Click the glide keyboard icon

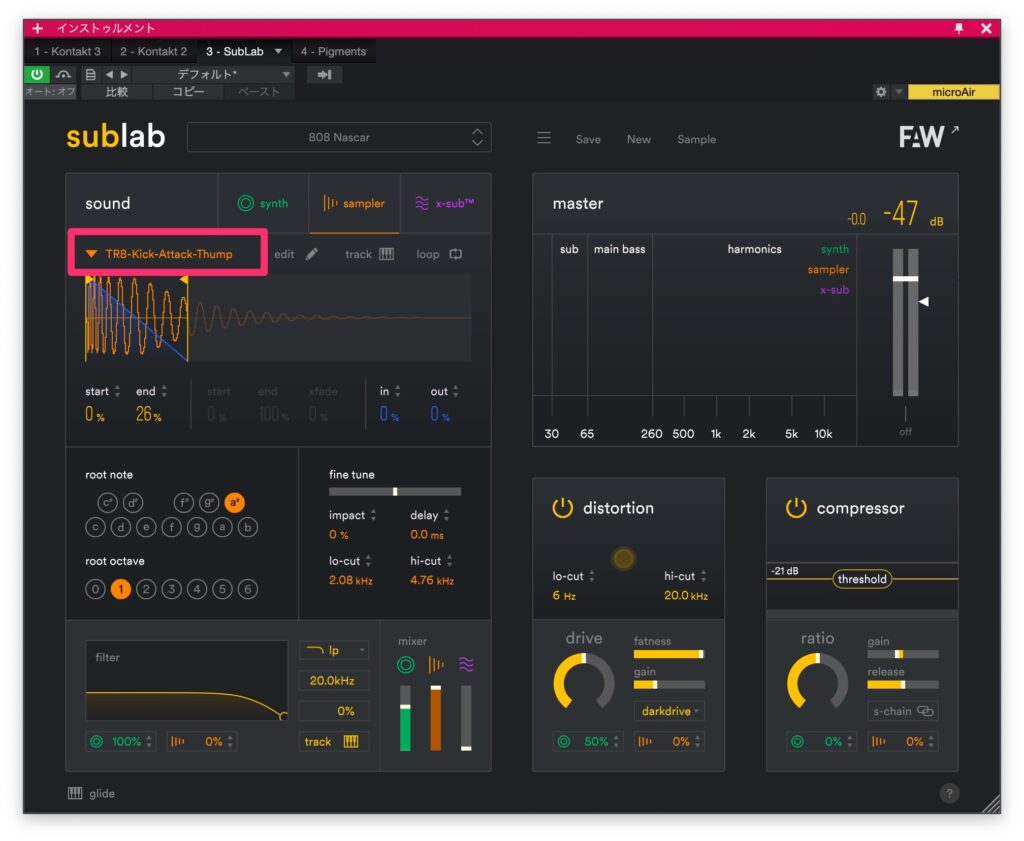coord(75,793)
